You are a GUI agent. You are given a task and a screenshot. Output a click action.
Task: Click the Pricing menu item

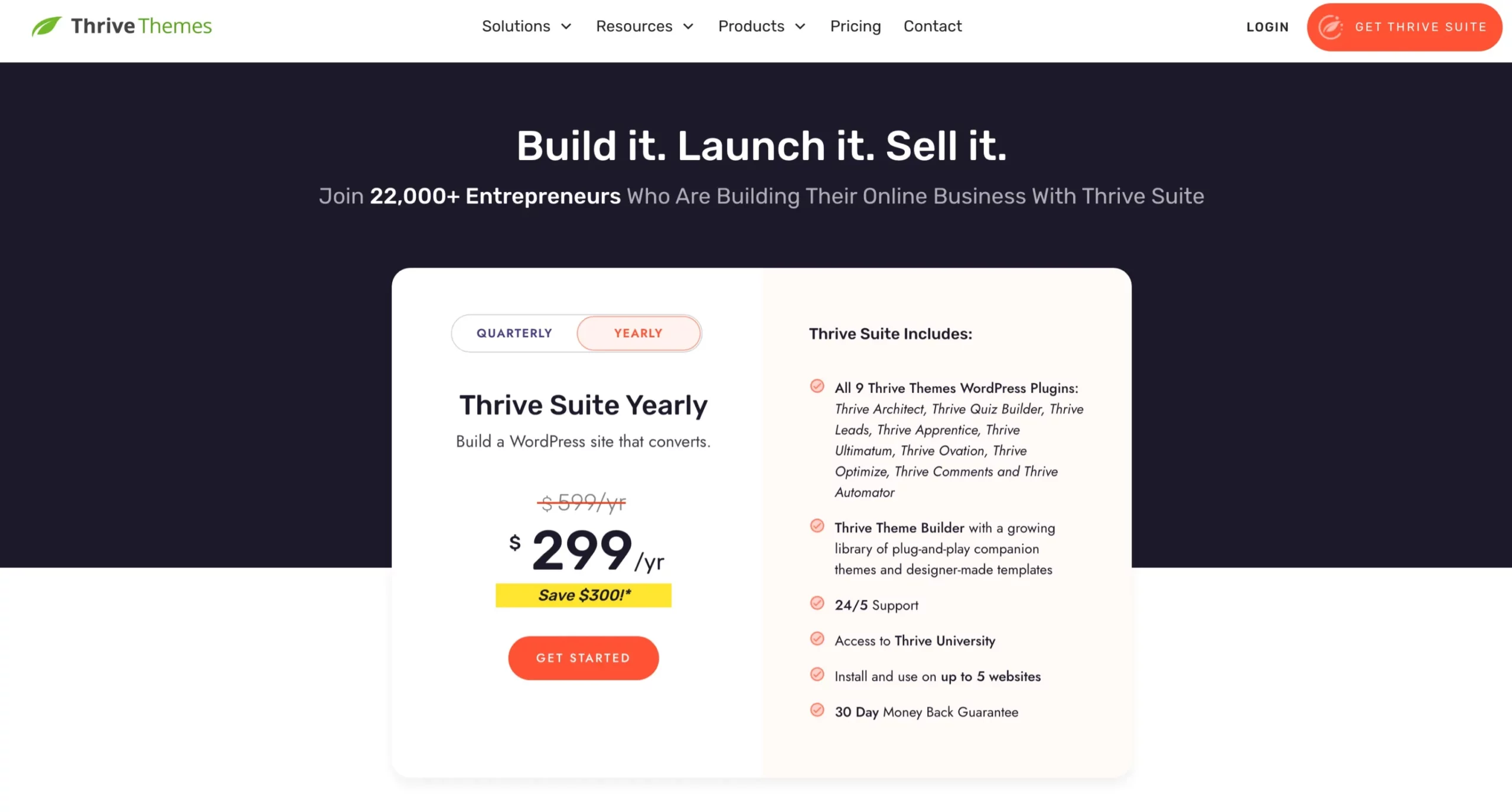(855, 26)
